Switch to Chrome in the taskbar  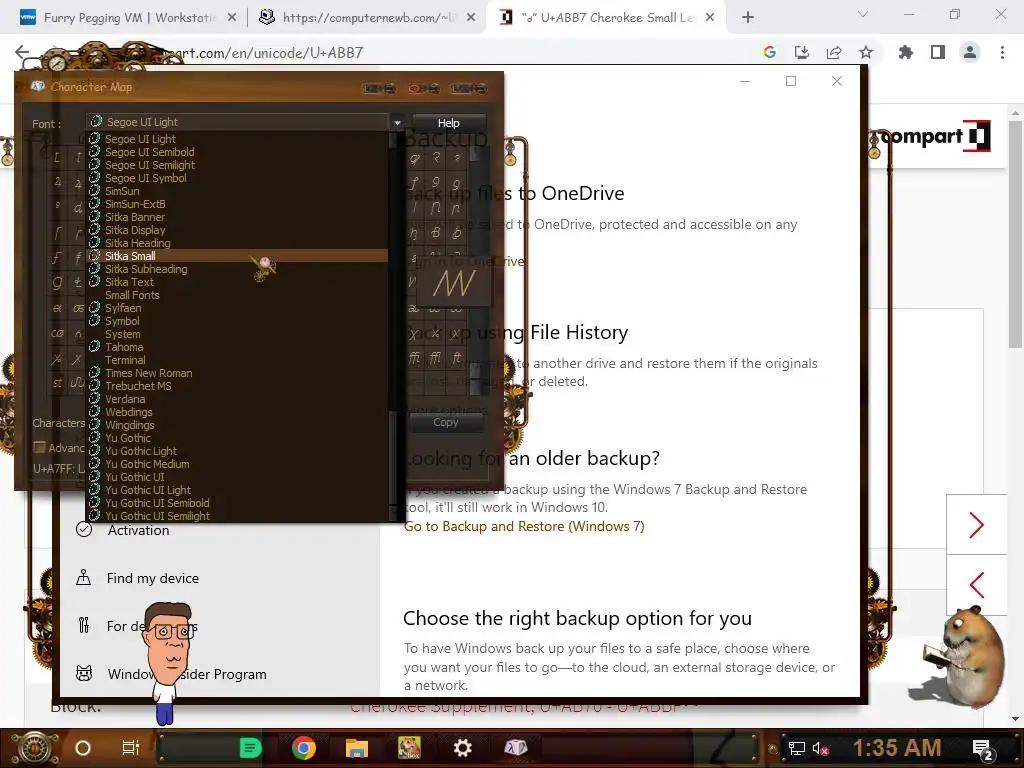click(304, 748)
